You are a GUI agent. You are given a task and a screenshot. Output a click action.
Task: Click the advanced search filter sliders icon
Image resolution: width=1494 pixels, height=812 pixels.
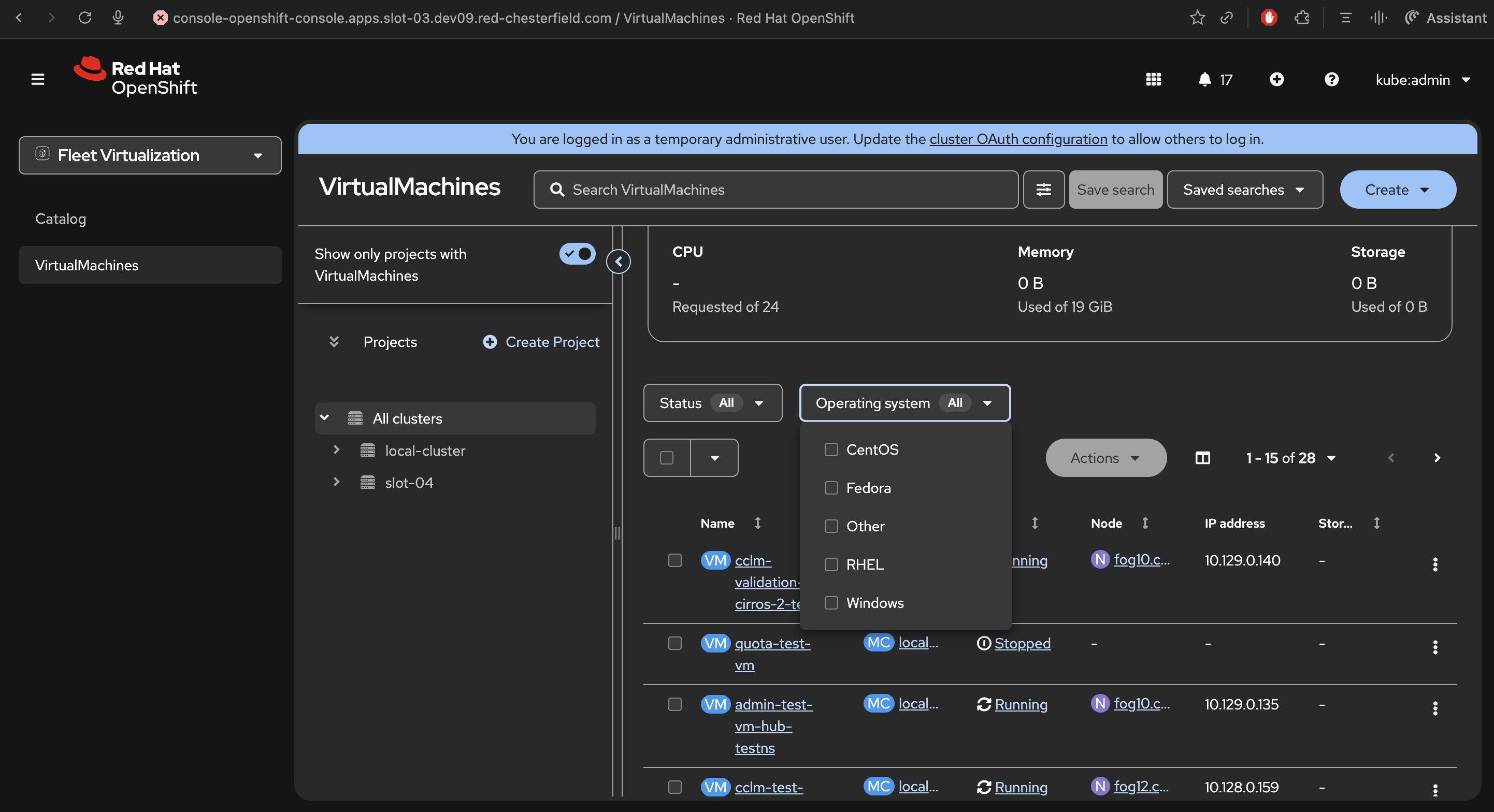click(1043, 190)
